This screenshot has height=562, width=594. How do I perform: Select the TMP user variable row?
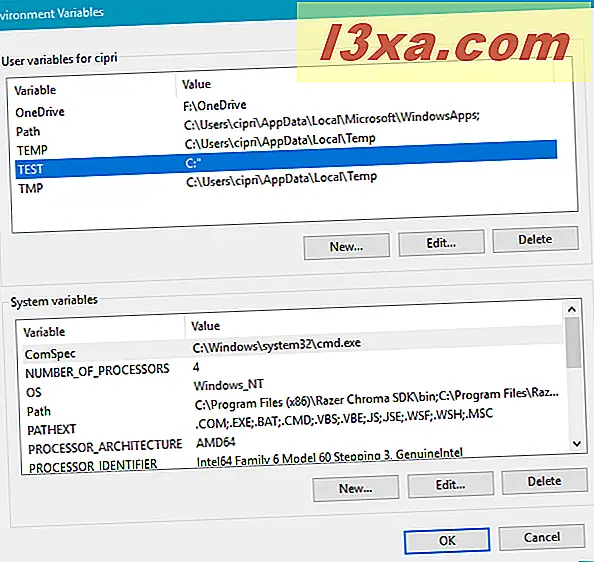(x=288, y=183)
